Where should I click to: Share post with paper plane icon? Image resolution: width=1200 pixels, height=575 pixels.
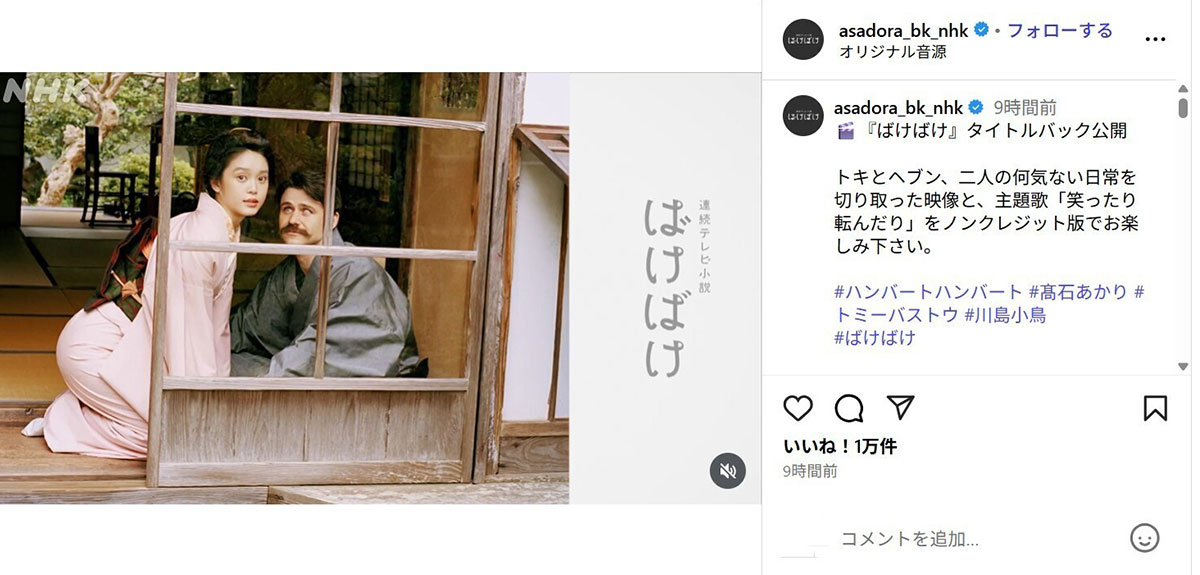[x=901, y=408]
